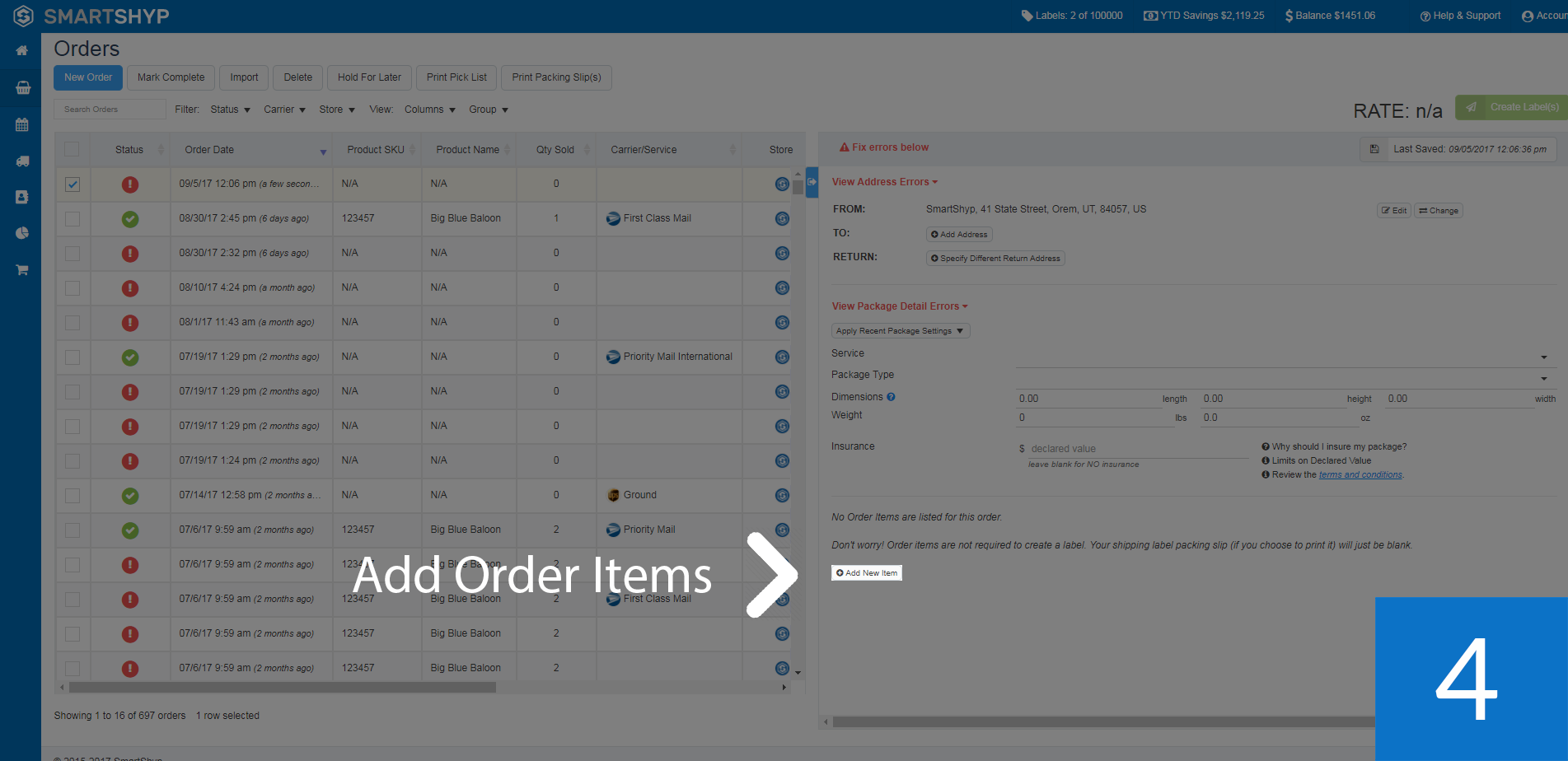Toggle the select-all checkbox in the table header
Screen dimensions: 1568x761
(x=72, y=149)
